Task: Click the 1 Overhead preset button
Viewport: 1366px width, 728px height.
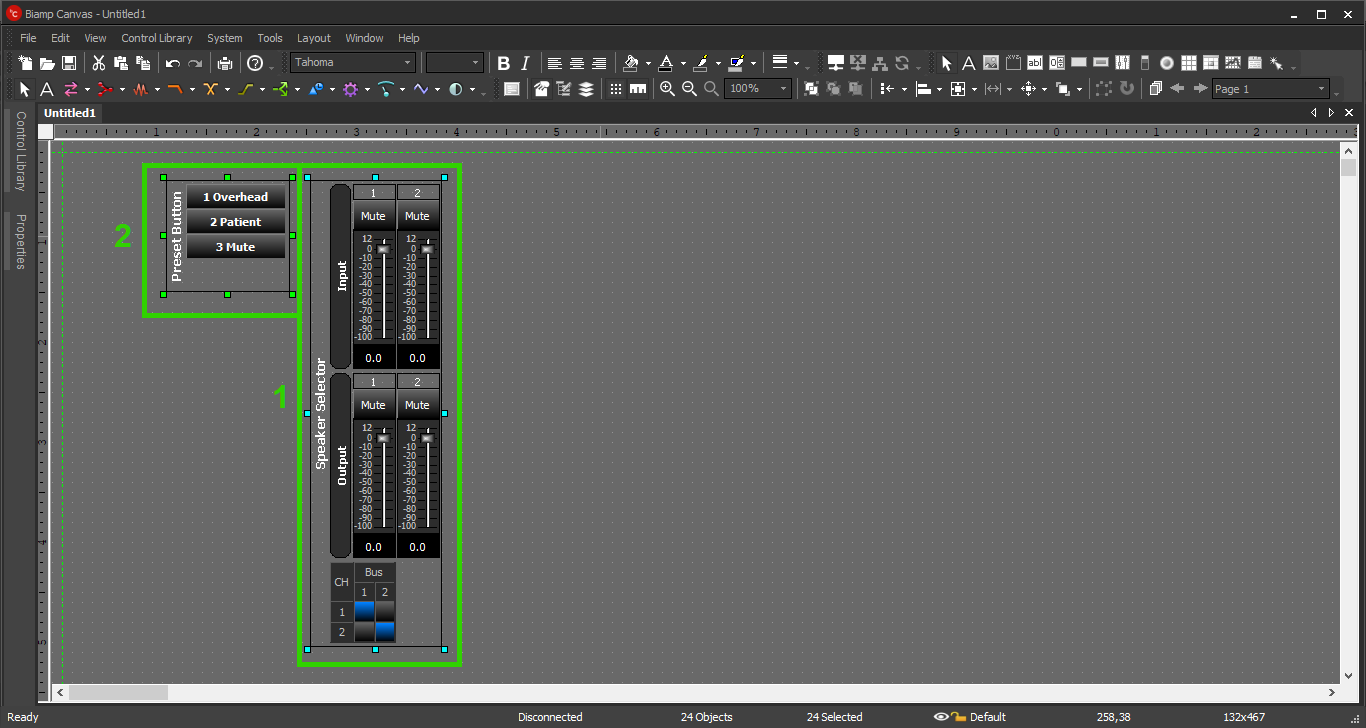Action: point(236,197)
